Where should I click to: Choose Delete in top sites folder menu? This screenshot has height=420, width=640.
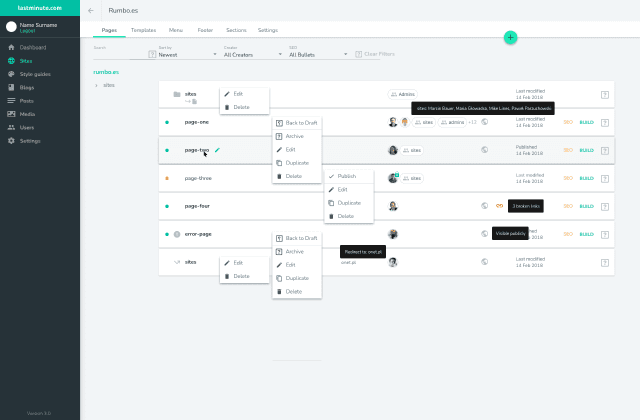[x=244, y=107]
